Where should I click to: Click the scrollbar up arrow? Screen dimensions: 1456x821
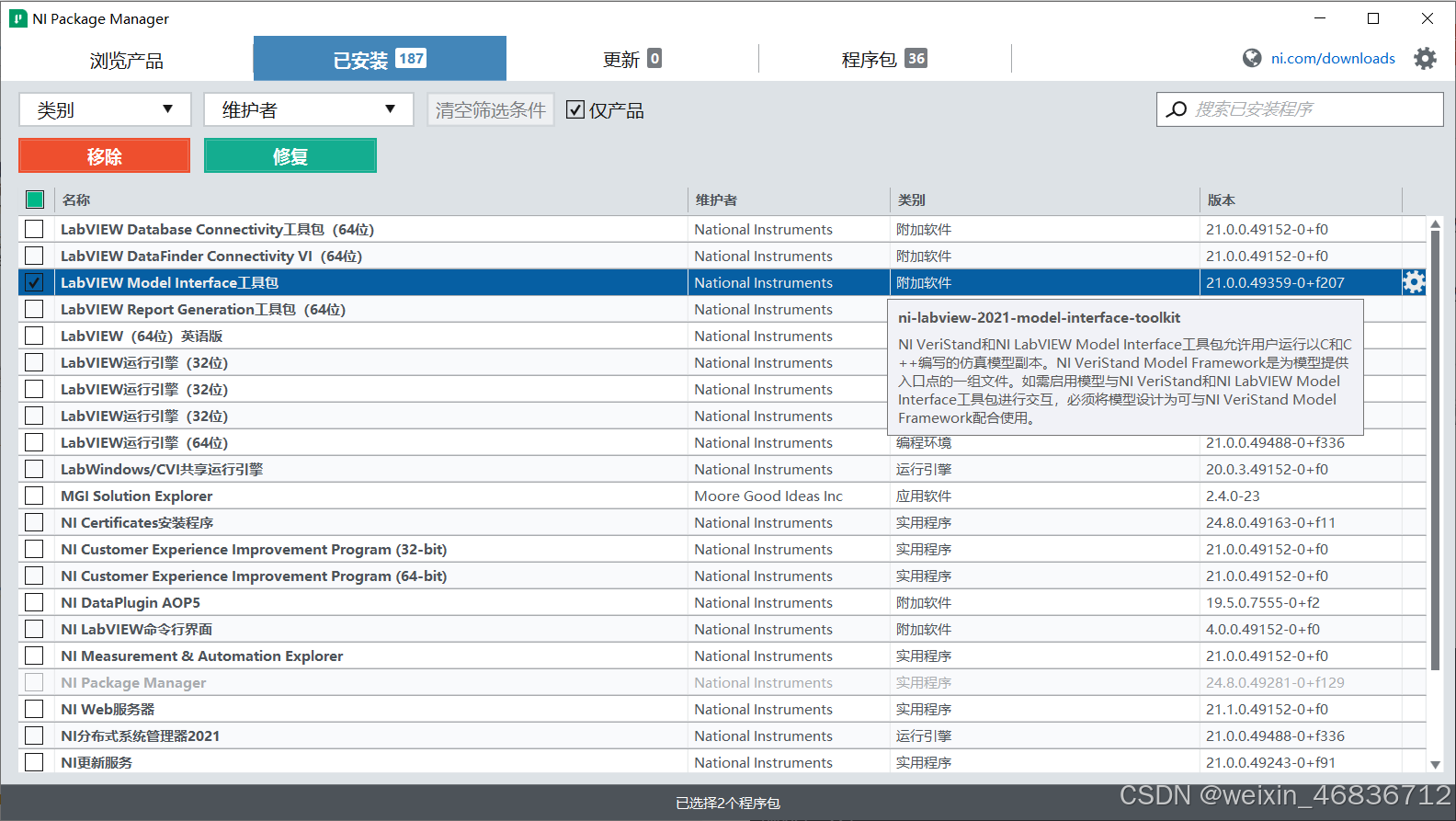tap(1435, 223)
